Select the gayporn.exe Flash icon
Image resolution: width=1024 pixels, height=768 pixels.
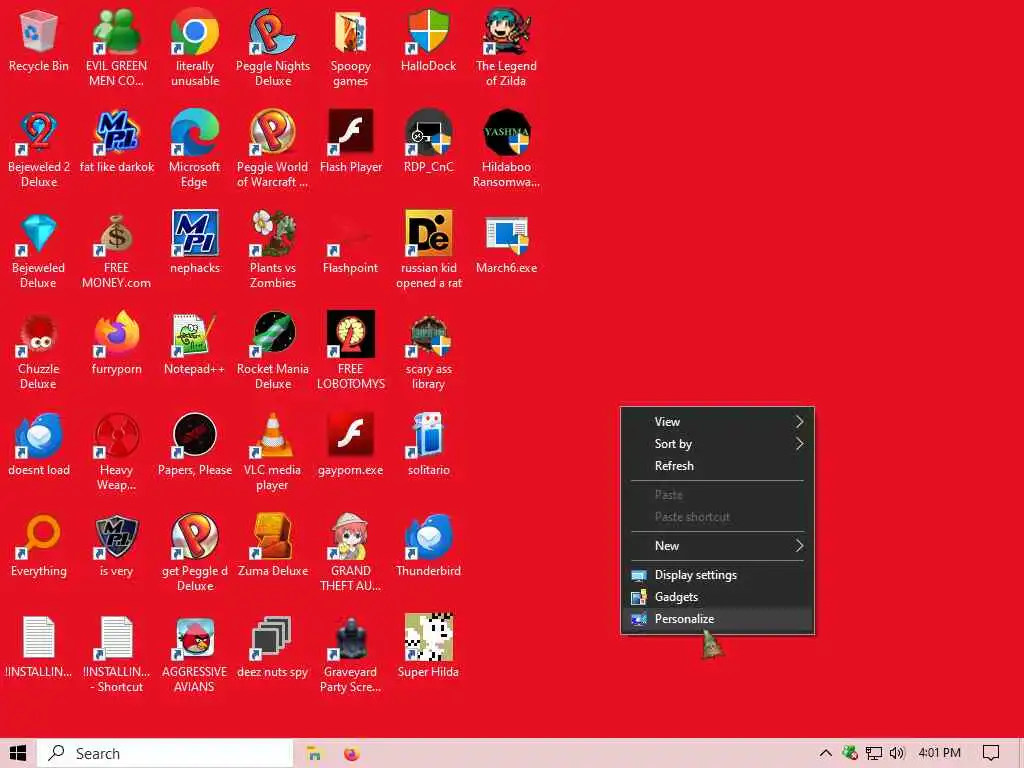coord(351,435)
